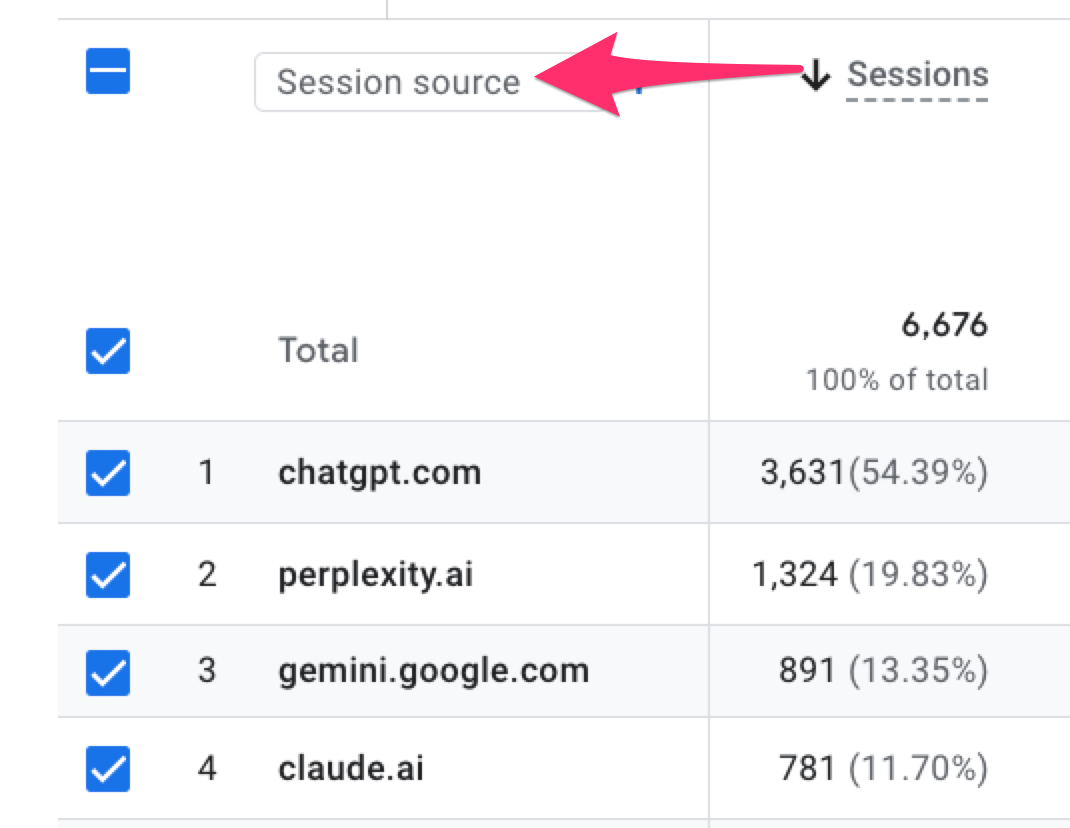Click the perplexity.ai source name
This screenshot has height=828, width=1070.
click(375, 575)
